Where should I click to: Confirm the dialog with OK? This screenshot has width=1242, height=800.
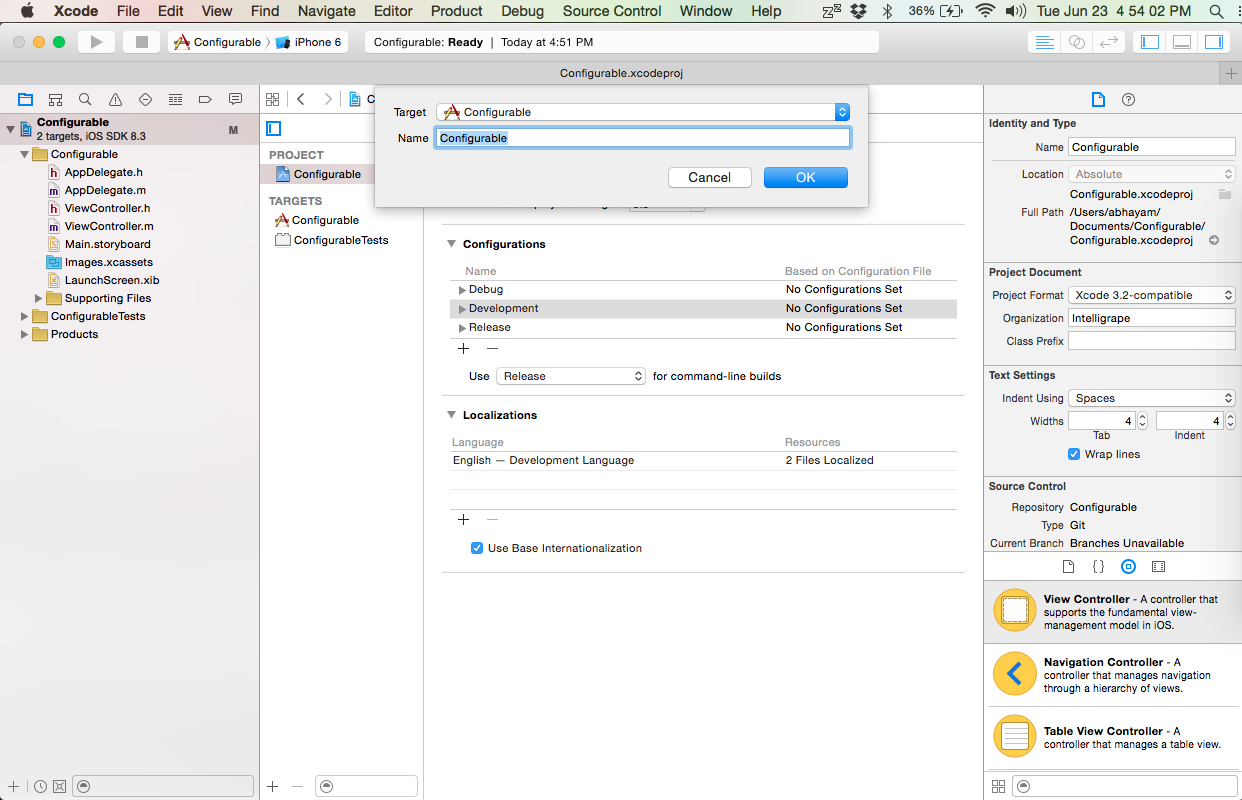806,177
